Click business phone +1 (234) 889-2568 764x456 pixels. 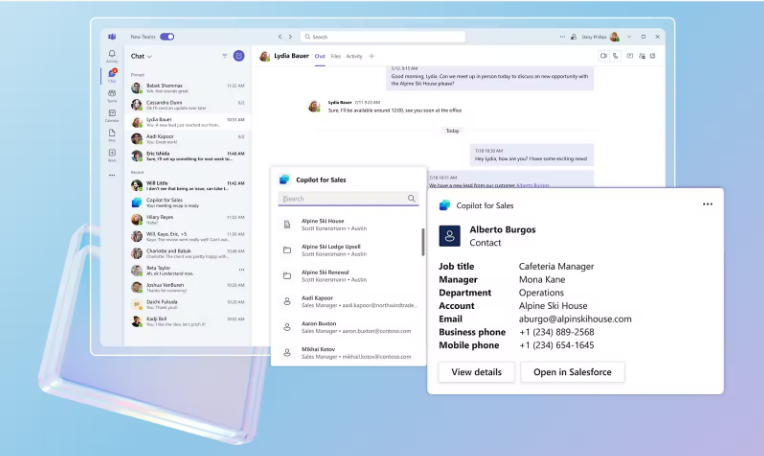tap(556, 332)
